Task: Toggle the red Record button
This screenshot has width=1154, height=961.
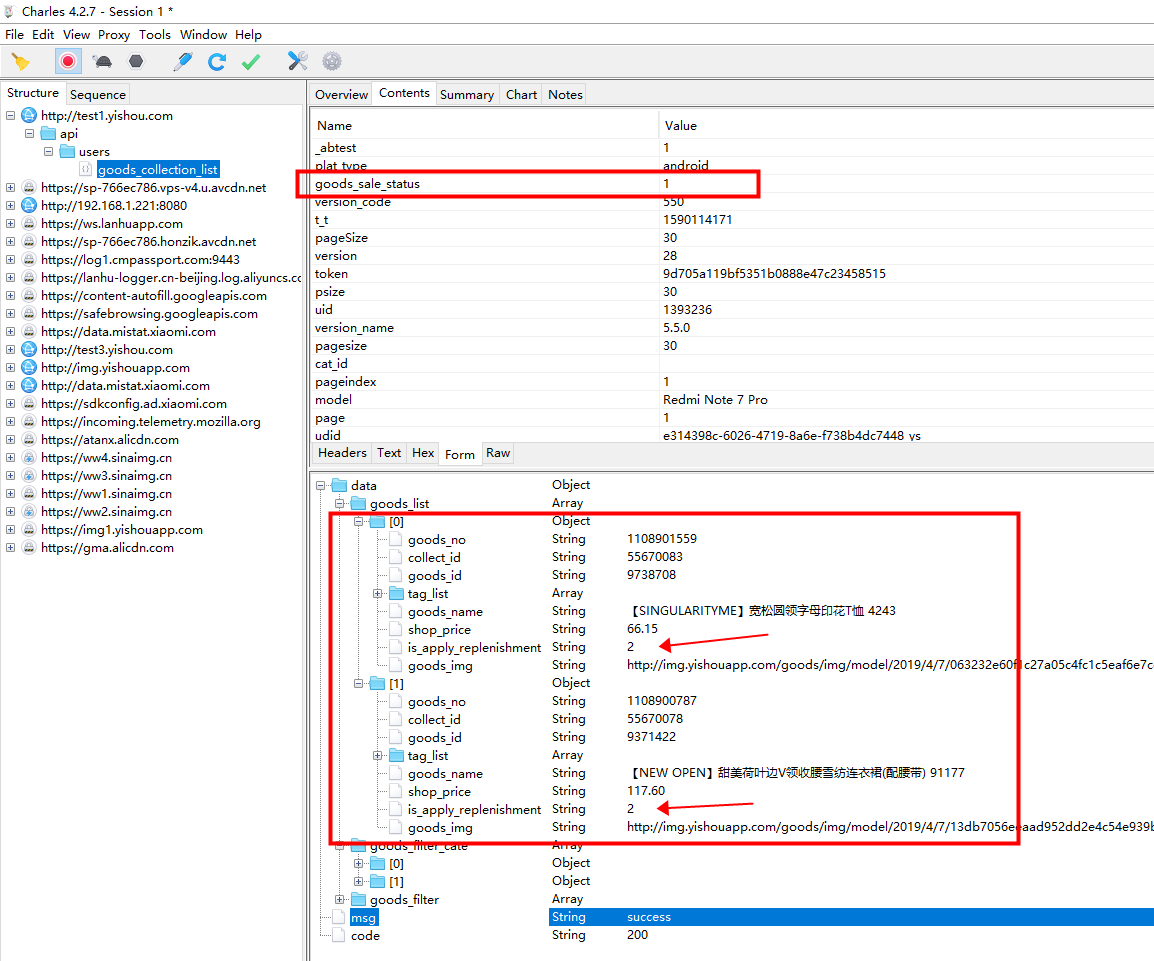Action: coord(68,62)
